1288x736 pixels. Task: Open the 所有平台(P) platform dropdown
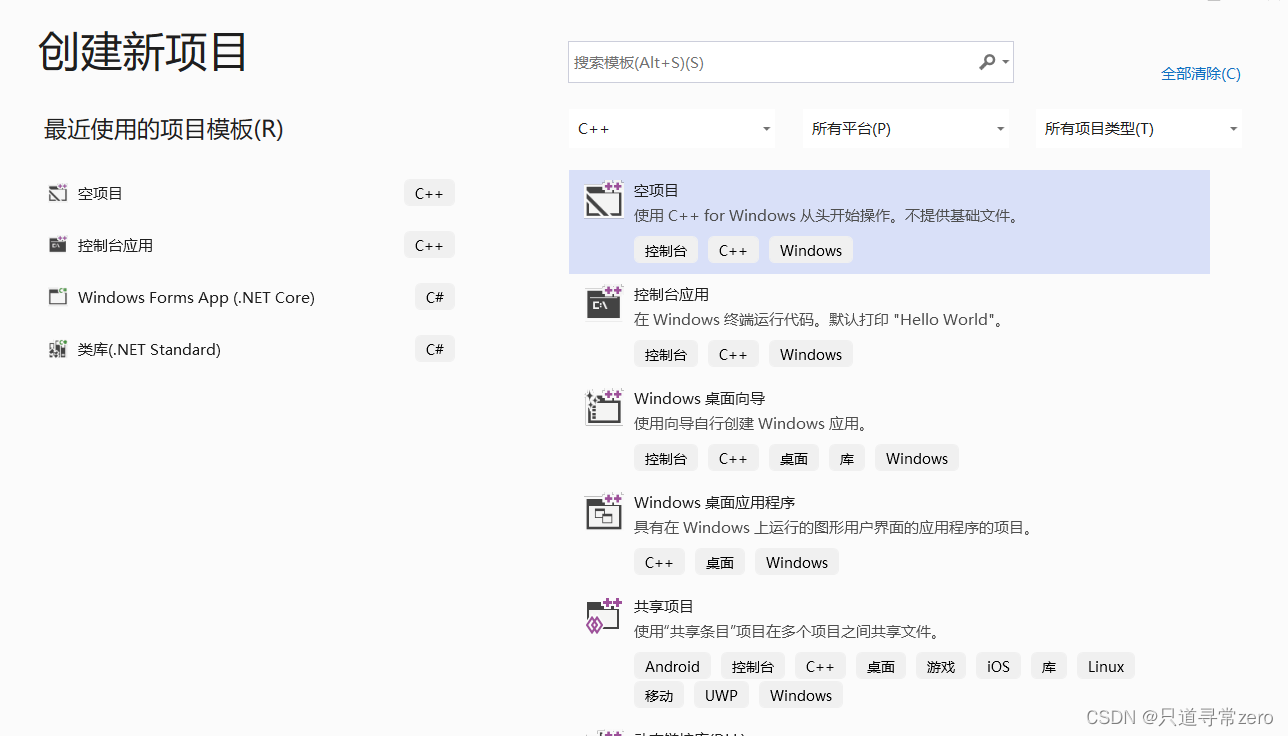905,129
